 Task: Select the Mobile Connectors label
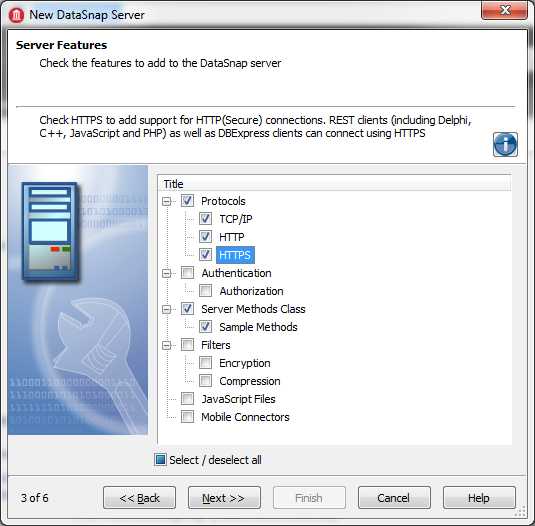coord(245,417)
